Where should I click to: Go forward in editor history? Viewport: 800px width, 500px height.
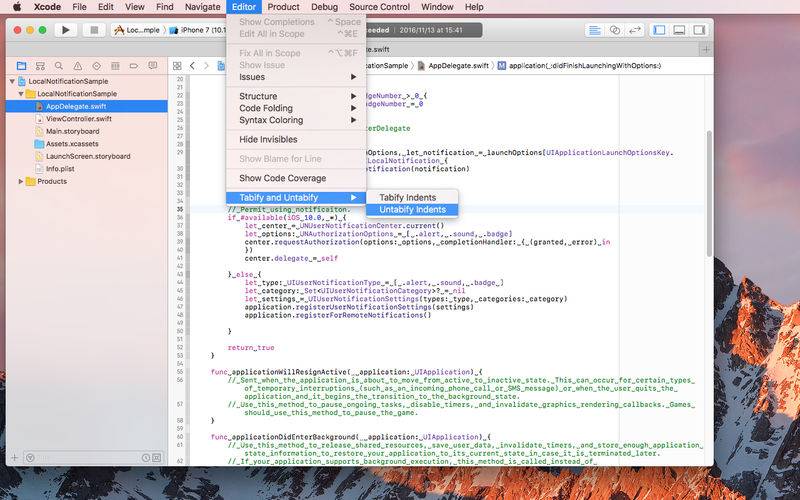pos(206,66)
